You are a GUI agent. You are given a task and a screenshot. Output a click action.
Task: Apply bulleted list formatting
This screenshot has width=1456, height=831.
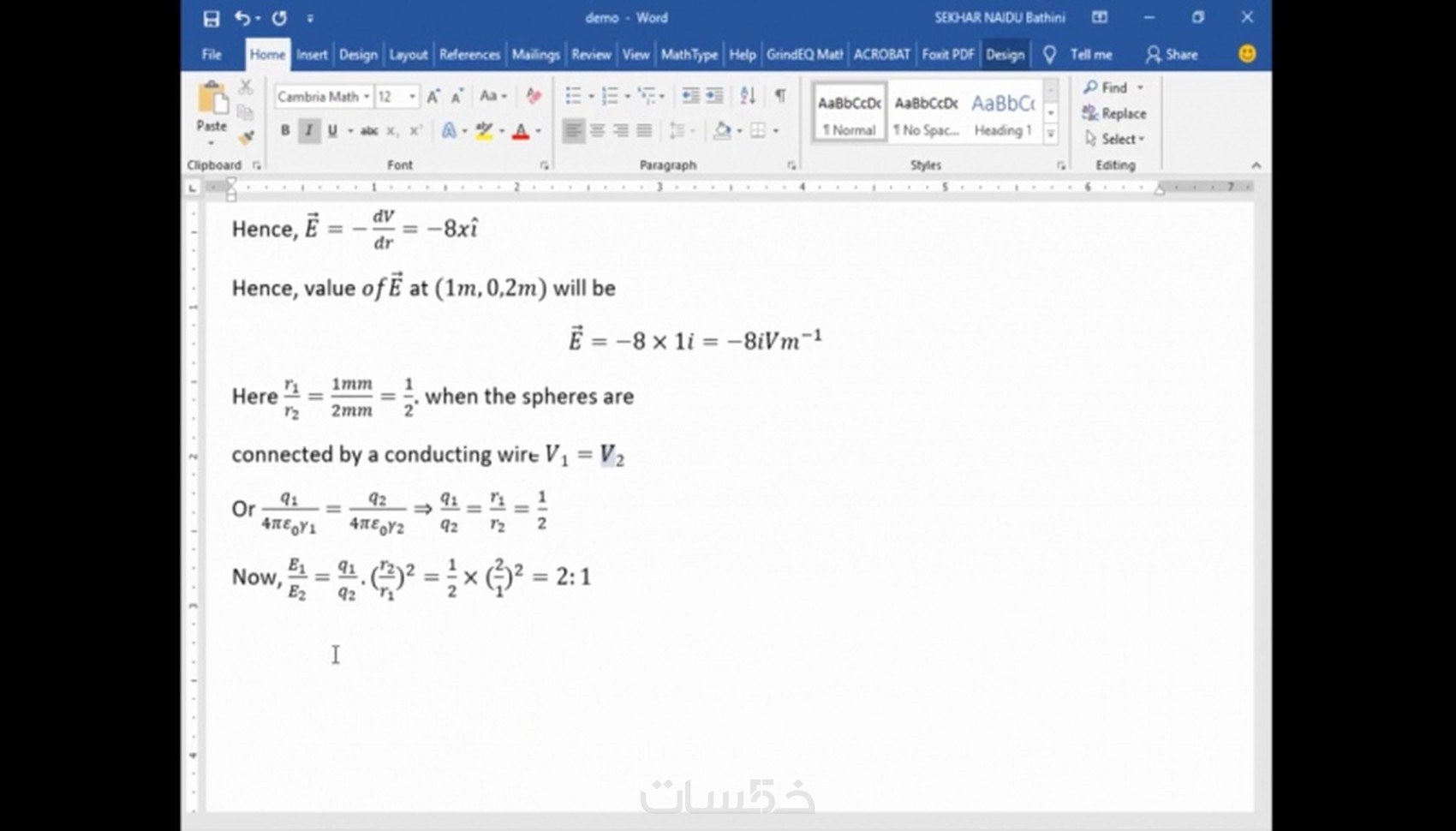point(573,96)
